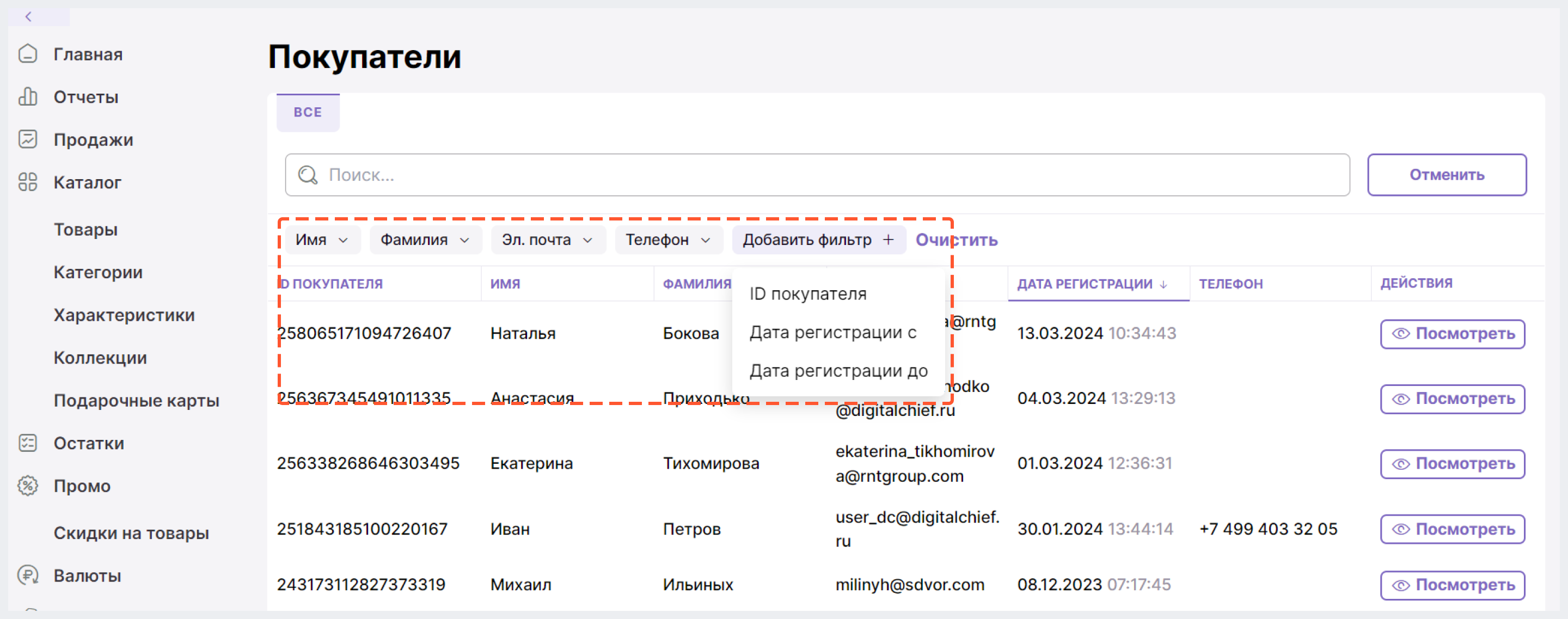Click Посмотреть for Иван Петров

(x=1453, y=529)
